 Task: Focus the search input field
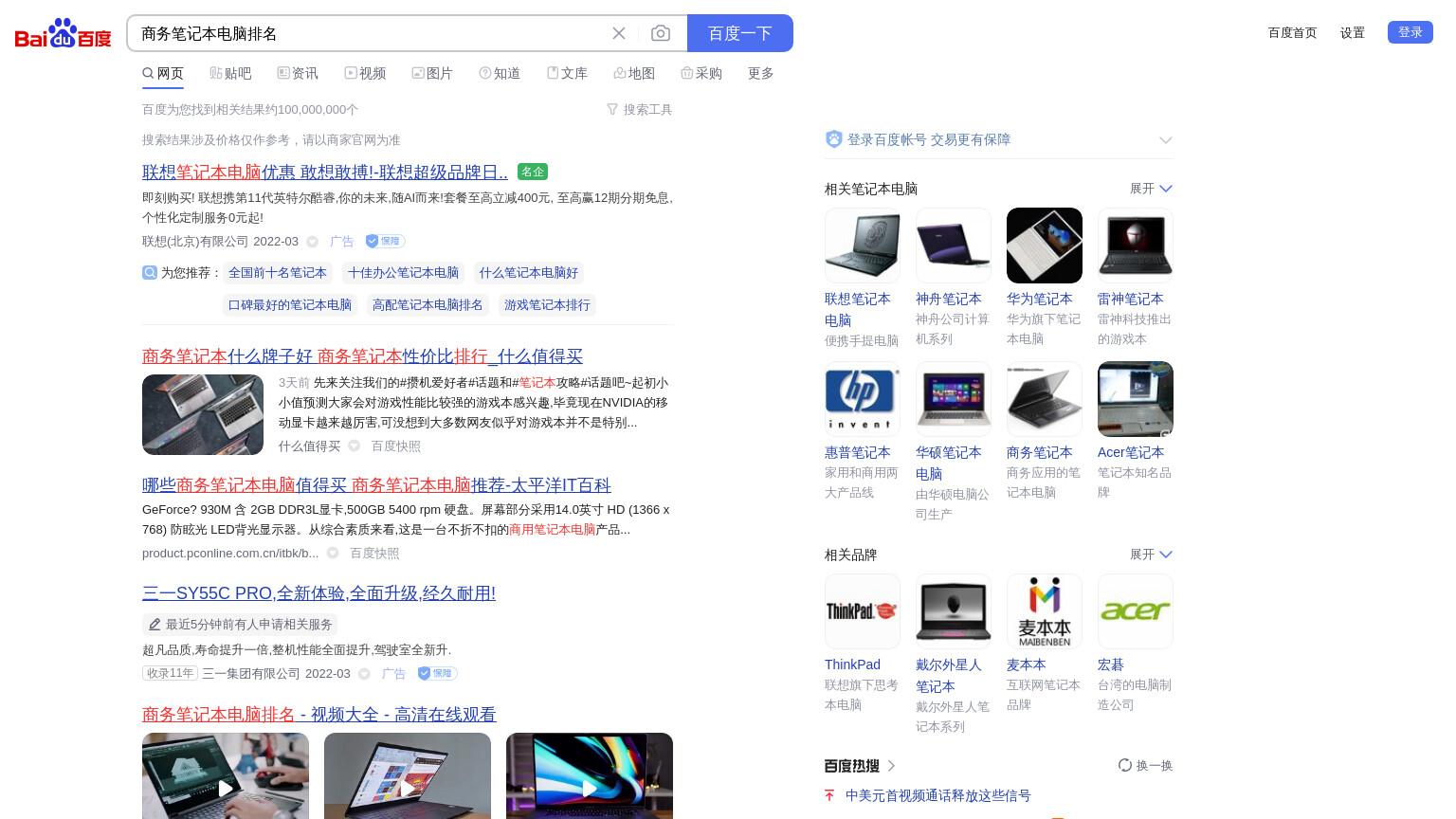tap(370, 33)
